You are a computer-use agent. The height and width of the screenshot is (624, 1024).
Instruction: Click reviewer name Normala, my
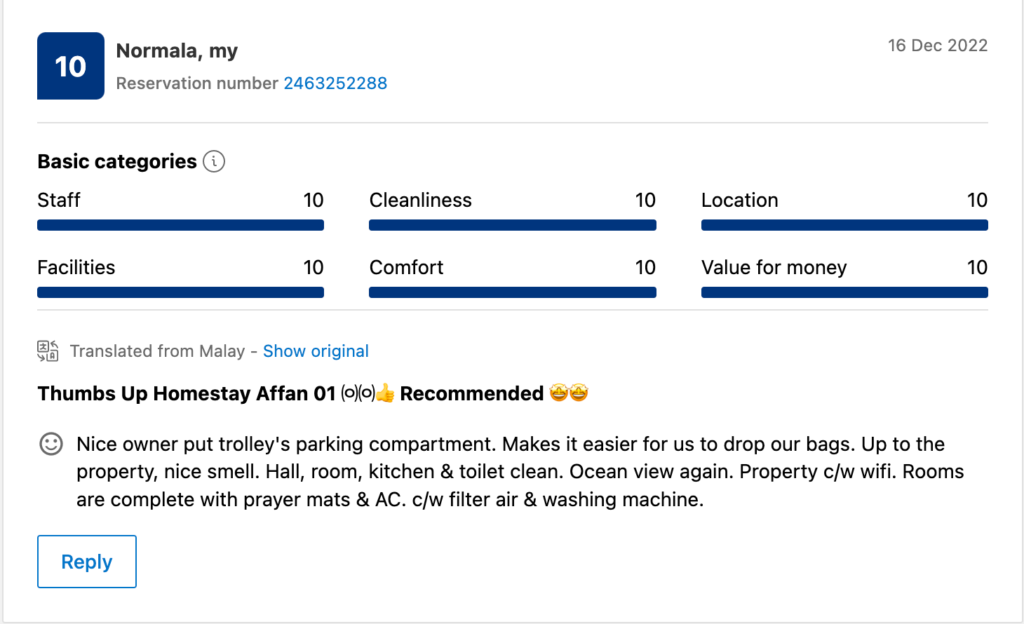click(177, 51)
